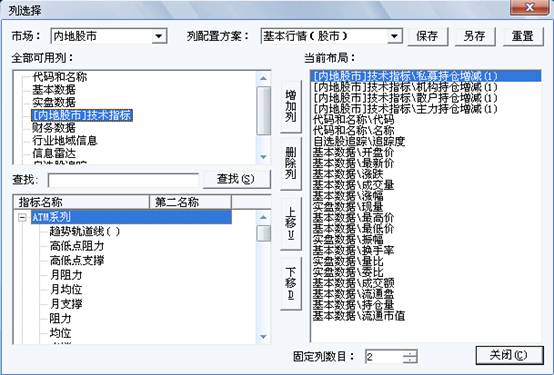This screenshot has width=554, height=375.
Task: Select 月支撑 indicator
Action: click(x=66, y=304)
